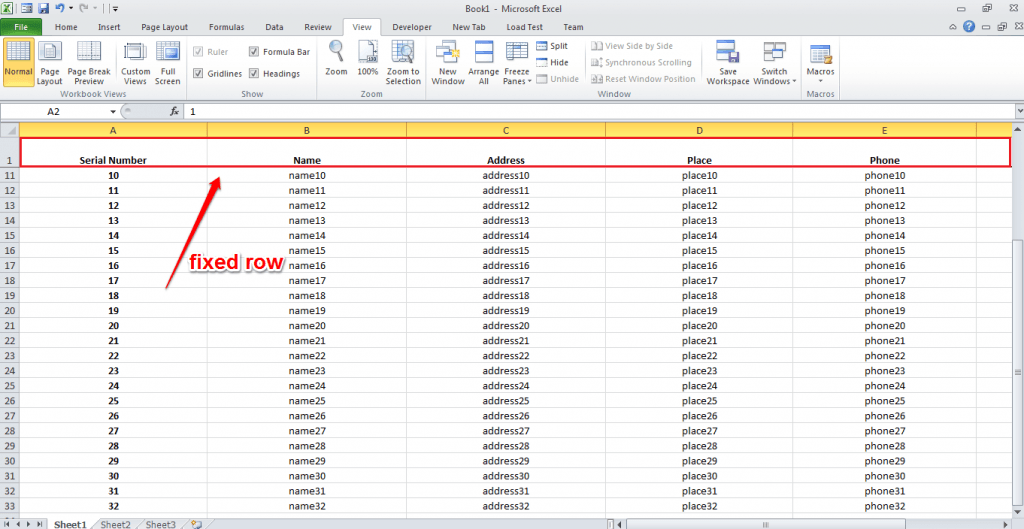Screen dimensions: 1024x529
Task: Expand the Freeze Panes dropdown
Action: point(517,81)
